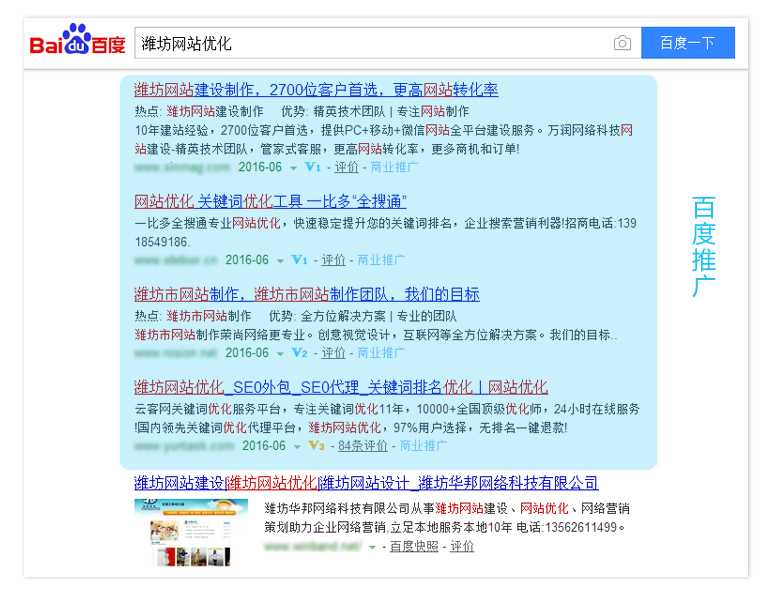772x595 pixels.
Task: Click 商业推广 under SEO外包 result
Action: [423, 446]
